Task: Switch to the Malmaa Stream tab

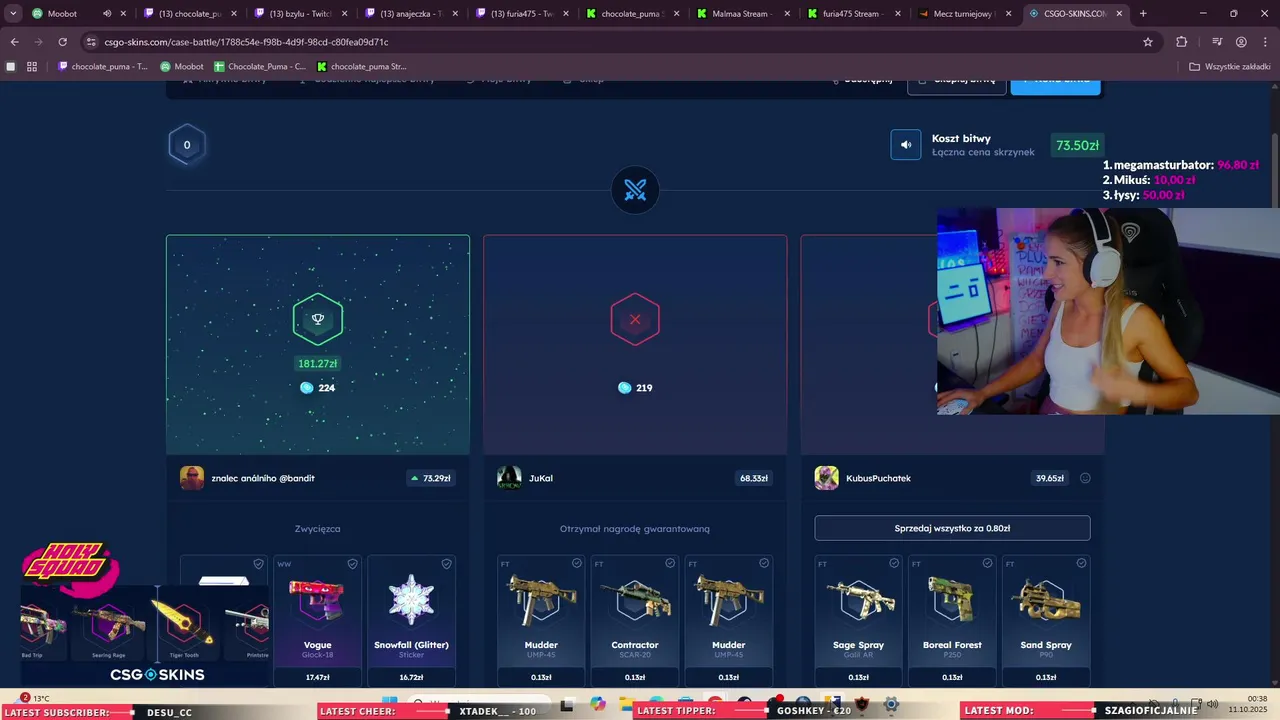Action: point(741,14)
